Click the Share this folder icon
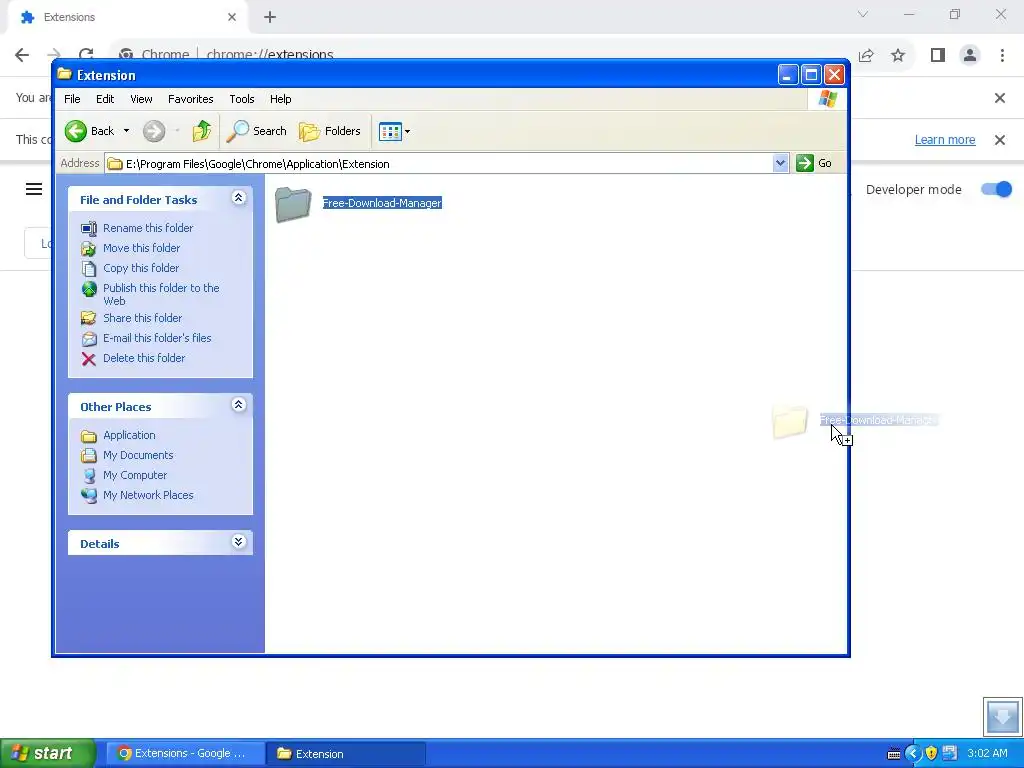The height and width of the screenshot is (768, 1024). 89,319
